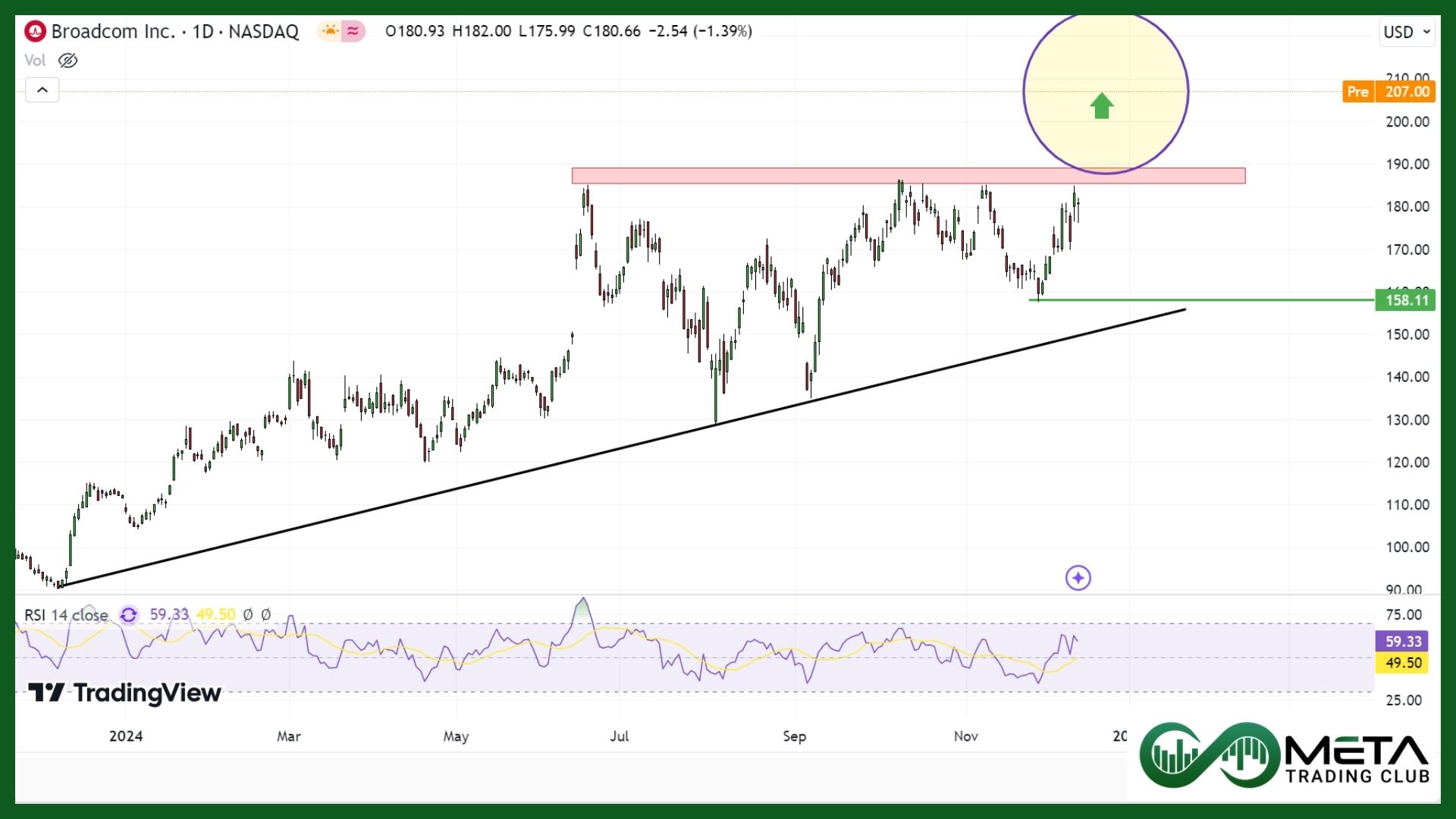Screen dimensions: 1456x819
Task: Open the TradingView logo link
Action: [125, 693]
